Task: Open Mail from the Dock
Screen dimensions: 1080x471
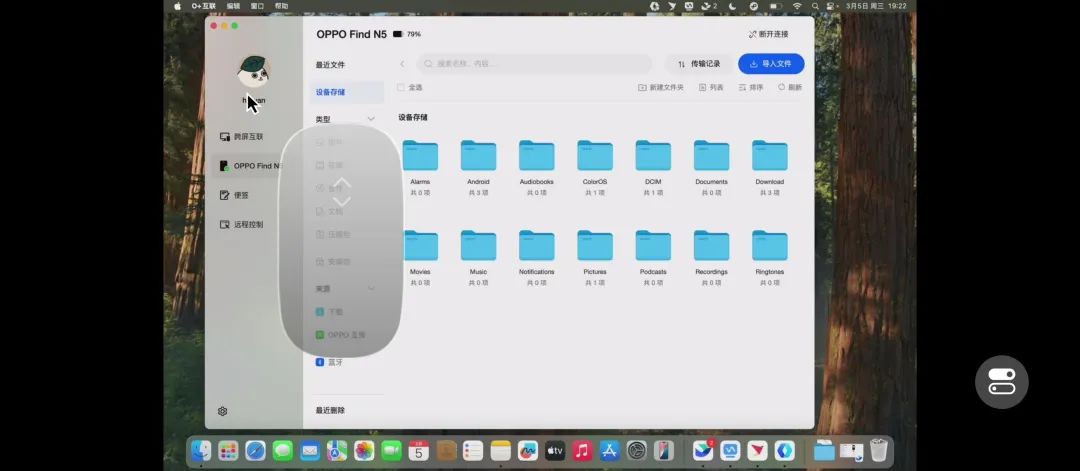Action: click(x=310, y=451)
